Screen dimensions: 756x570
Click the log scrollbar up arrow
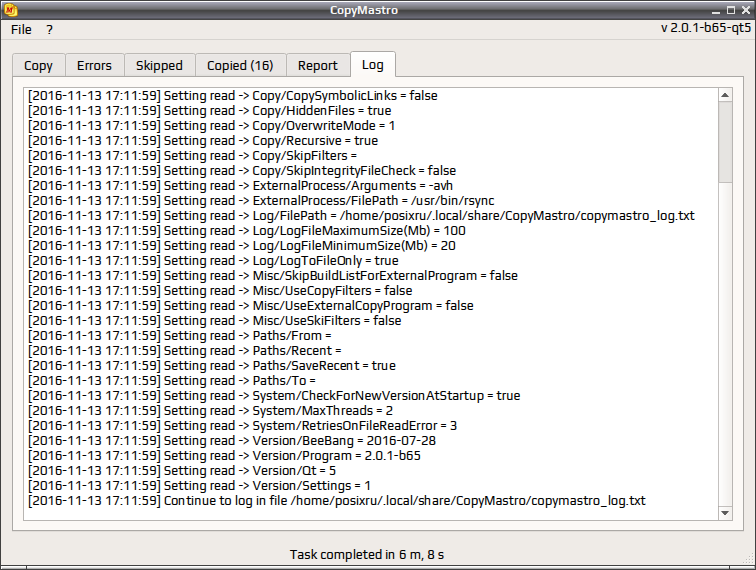tap(725, 95)
